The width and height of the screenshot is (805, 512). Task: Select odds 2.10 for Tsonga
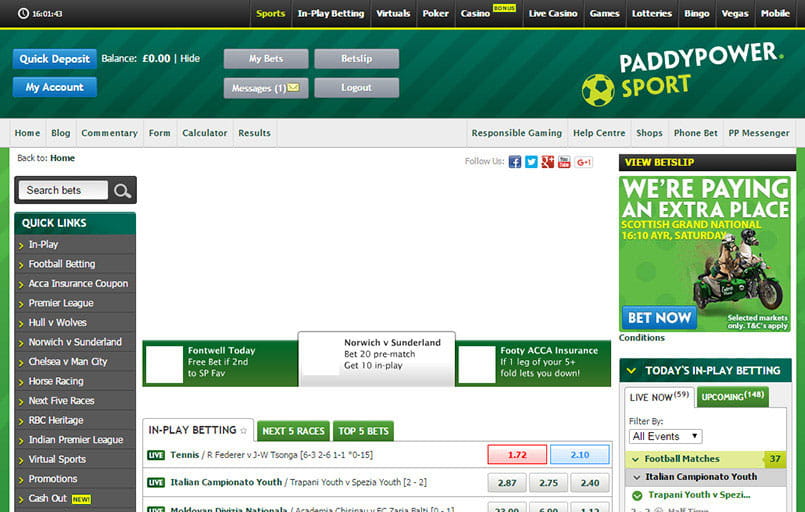(579, 455)
